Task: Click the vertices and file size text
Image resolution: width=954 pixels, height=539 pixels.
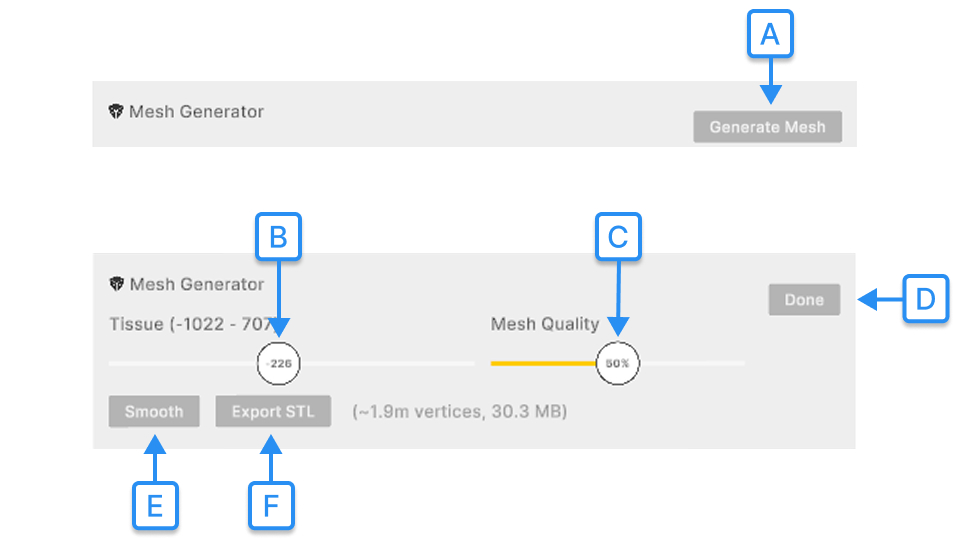Action: coord(459,412)
